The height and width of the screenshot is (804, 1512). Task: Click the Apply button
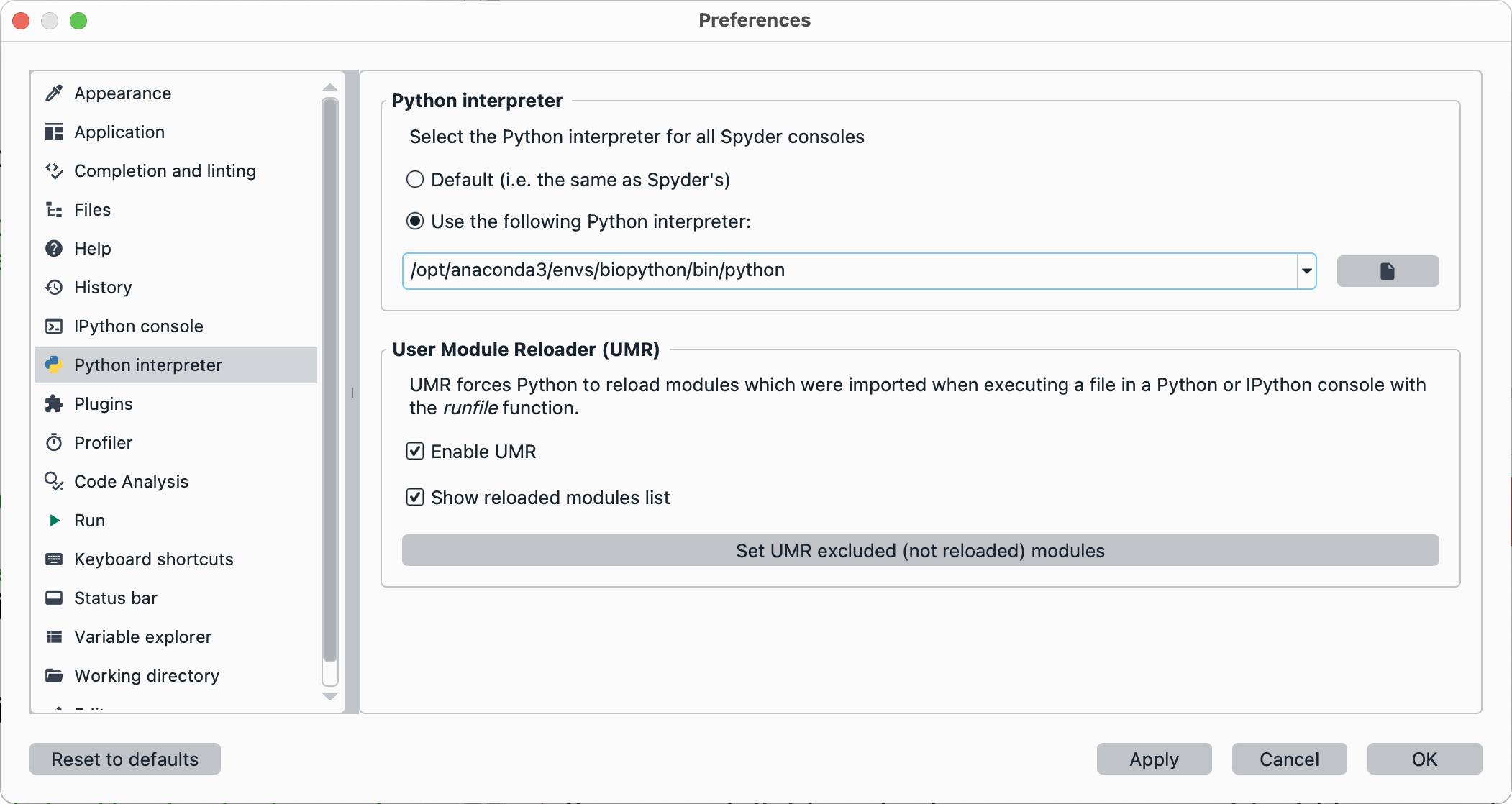coord(1153,759)
